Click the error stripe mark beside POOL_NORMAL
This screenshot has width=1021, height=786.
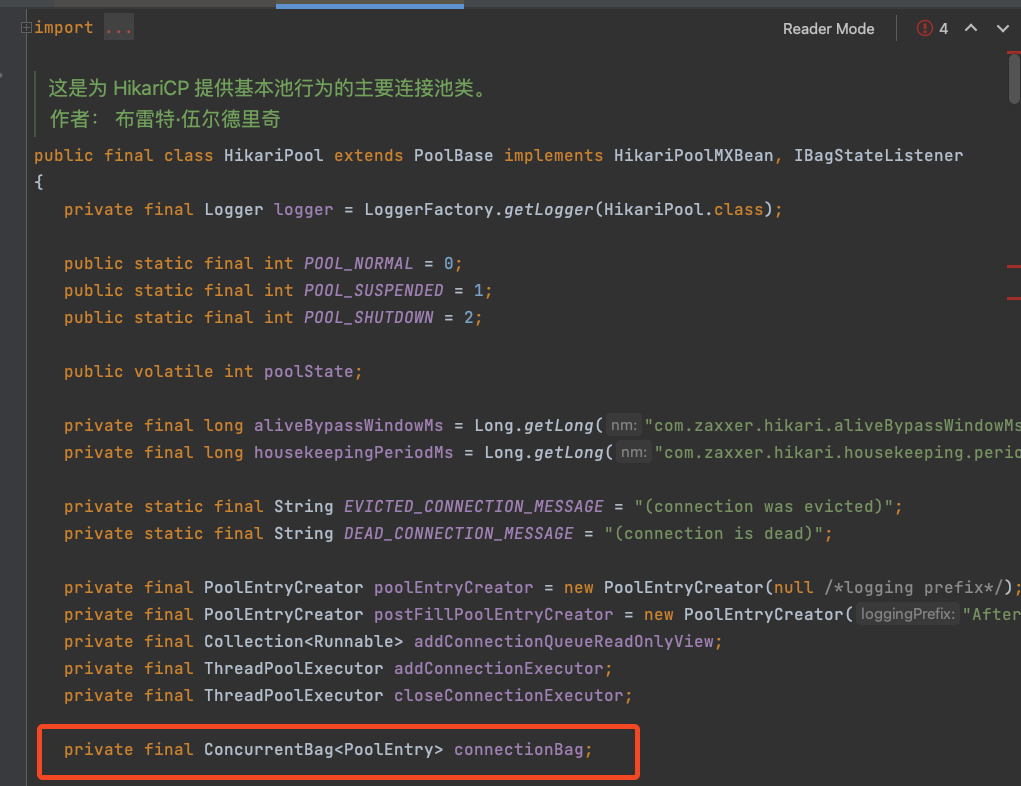(x=1014, y=266)
